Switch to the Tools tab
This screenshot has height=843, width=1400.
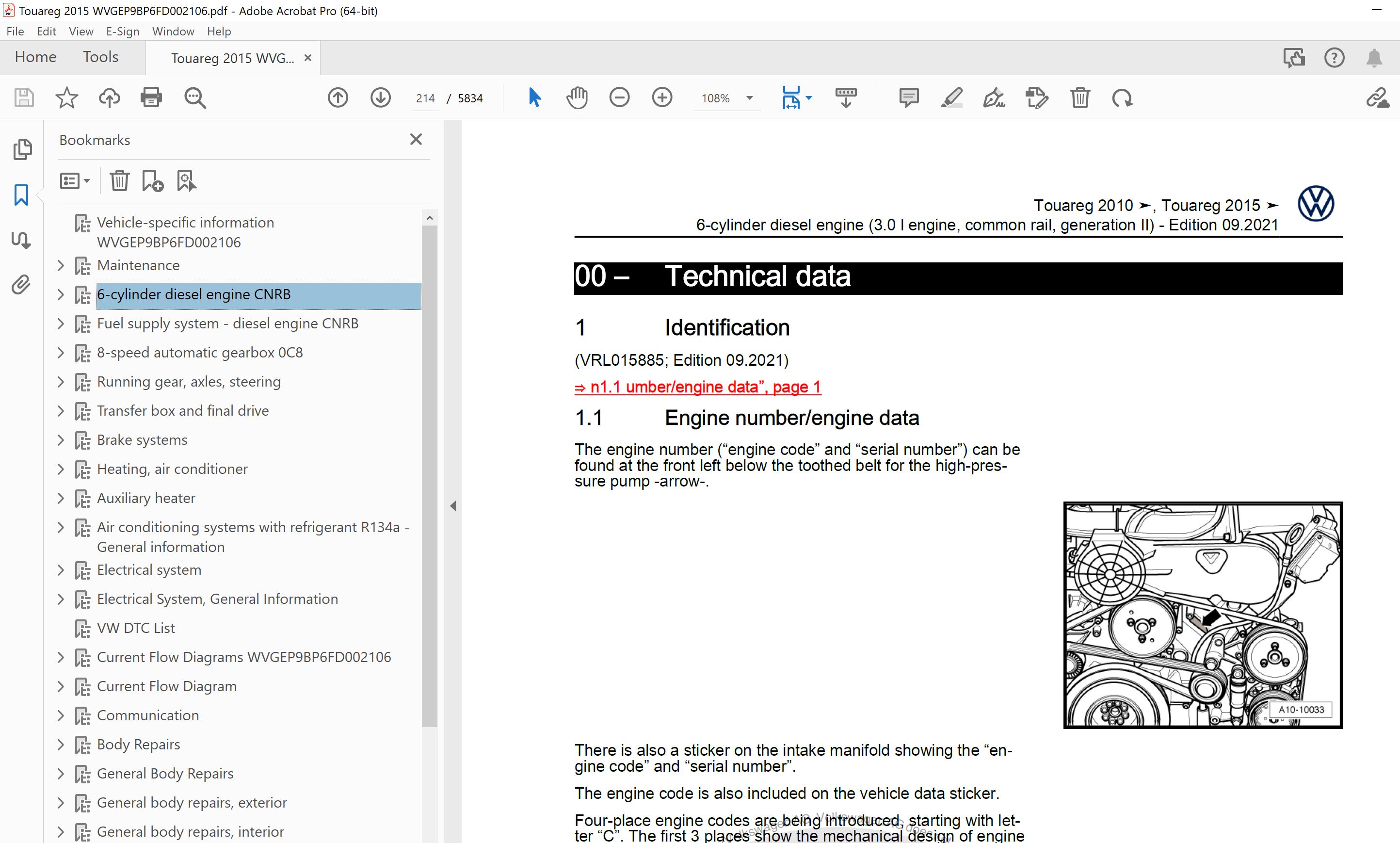[100, 57]
